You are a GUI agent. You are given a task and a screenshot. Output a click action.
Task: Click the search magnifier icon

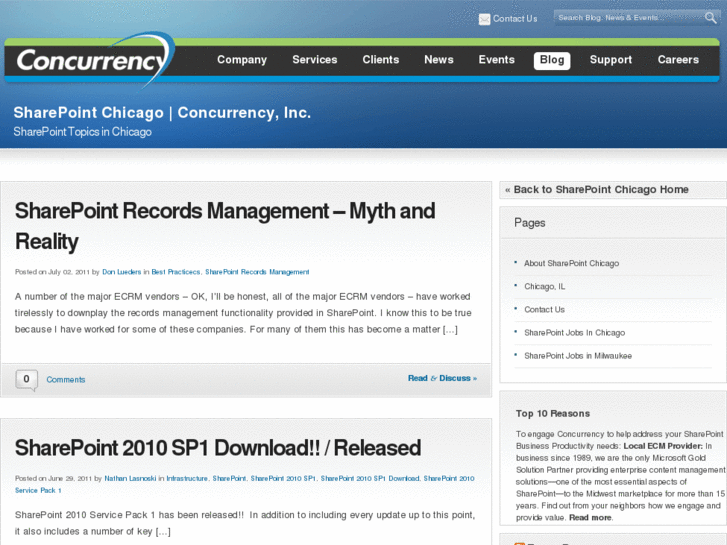coord(710,18)
